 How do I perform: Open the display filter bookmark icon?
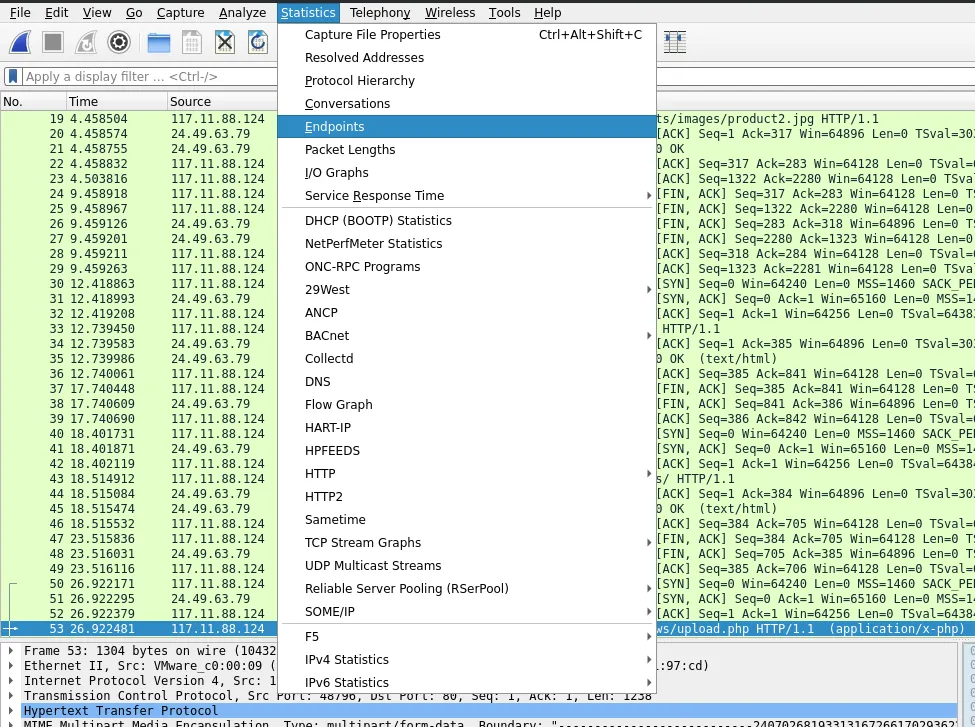point(12,76)
